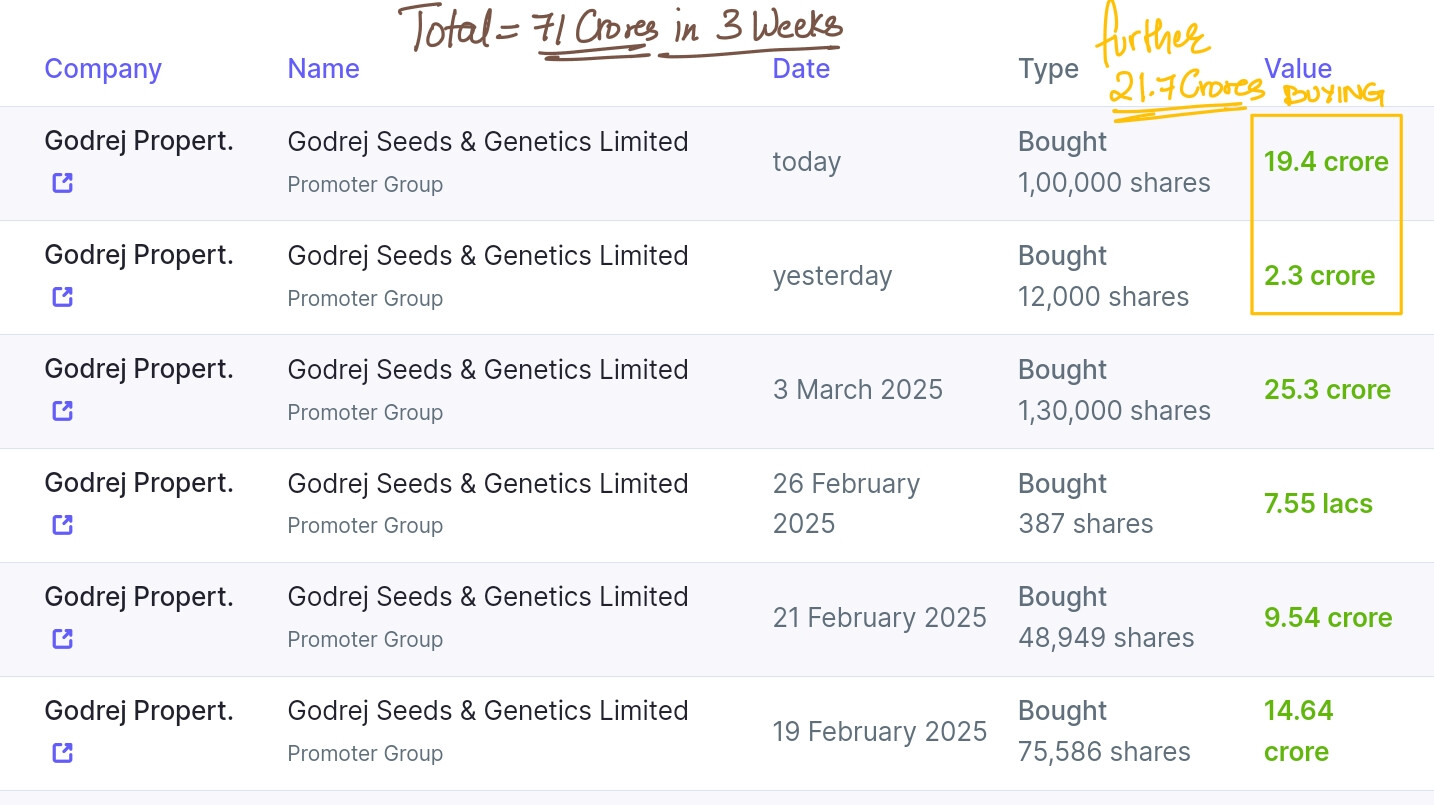Open external link icon in 3 March 2025 row
The height and width of the screenshot is (805, 1434).
[62, 411]
